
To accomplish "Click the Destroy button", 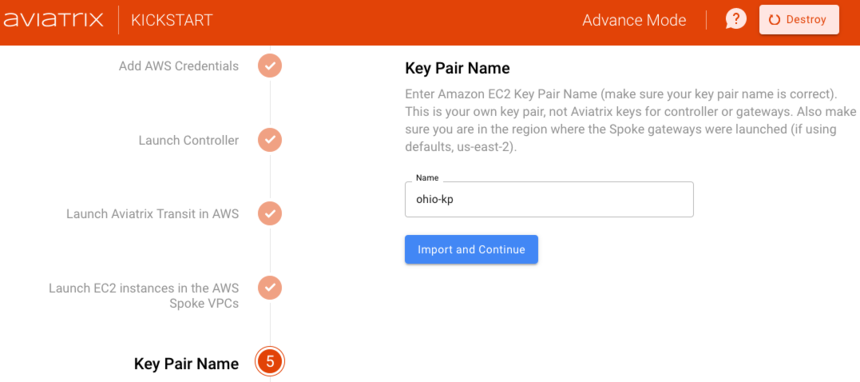I will pos(799,20).
